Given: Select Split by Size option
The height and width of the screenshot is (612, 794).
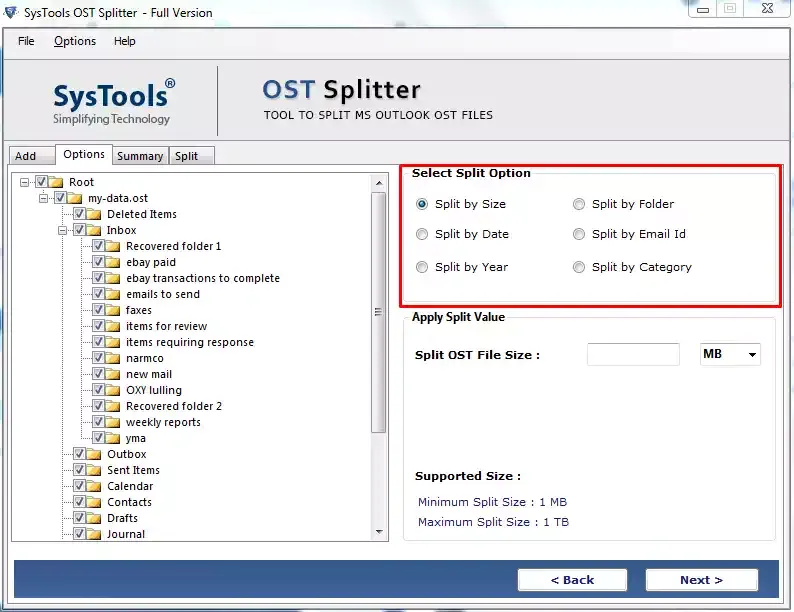Looking at the screenshot, I should click(x=422, y=204).
